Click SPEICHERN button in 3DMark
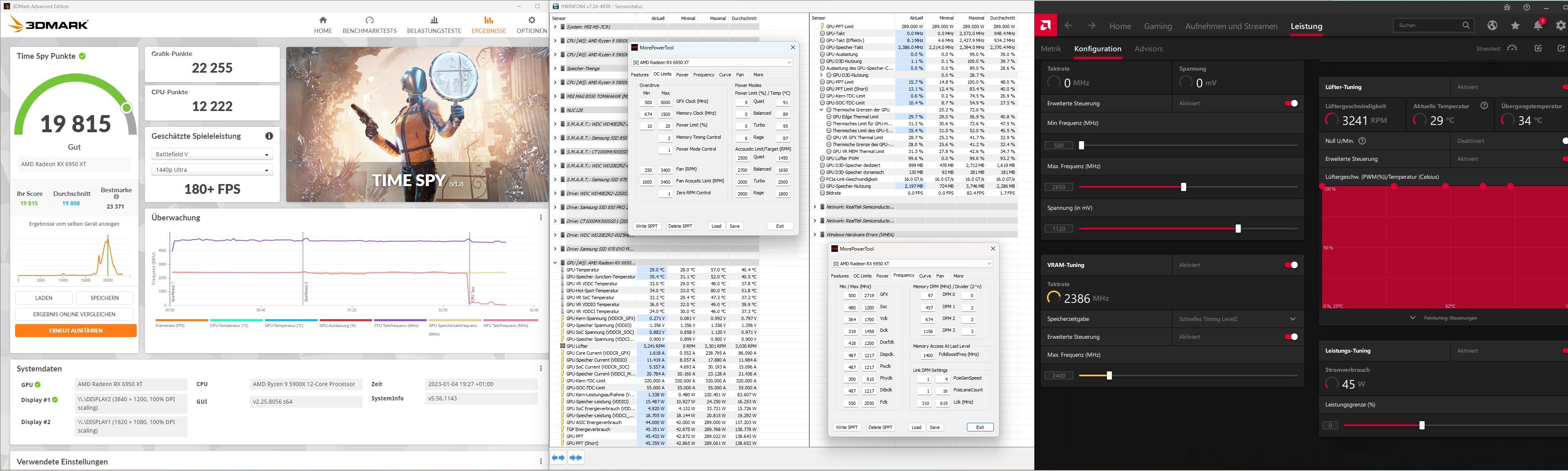 (105, 298)
